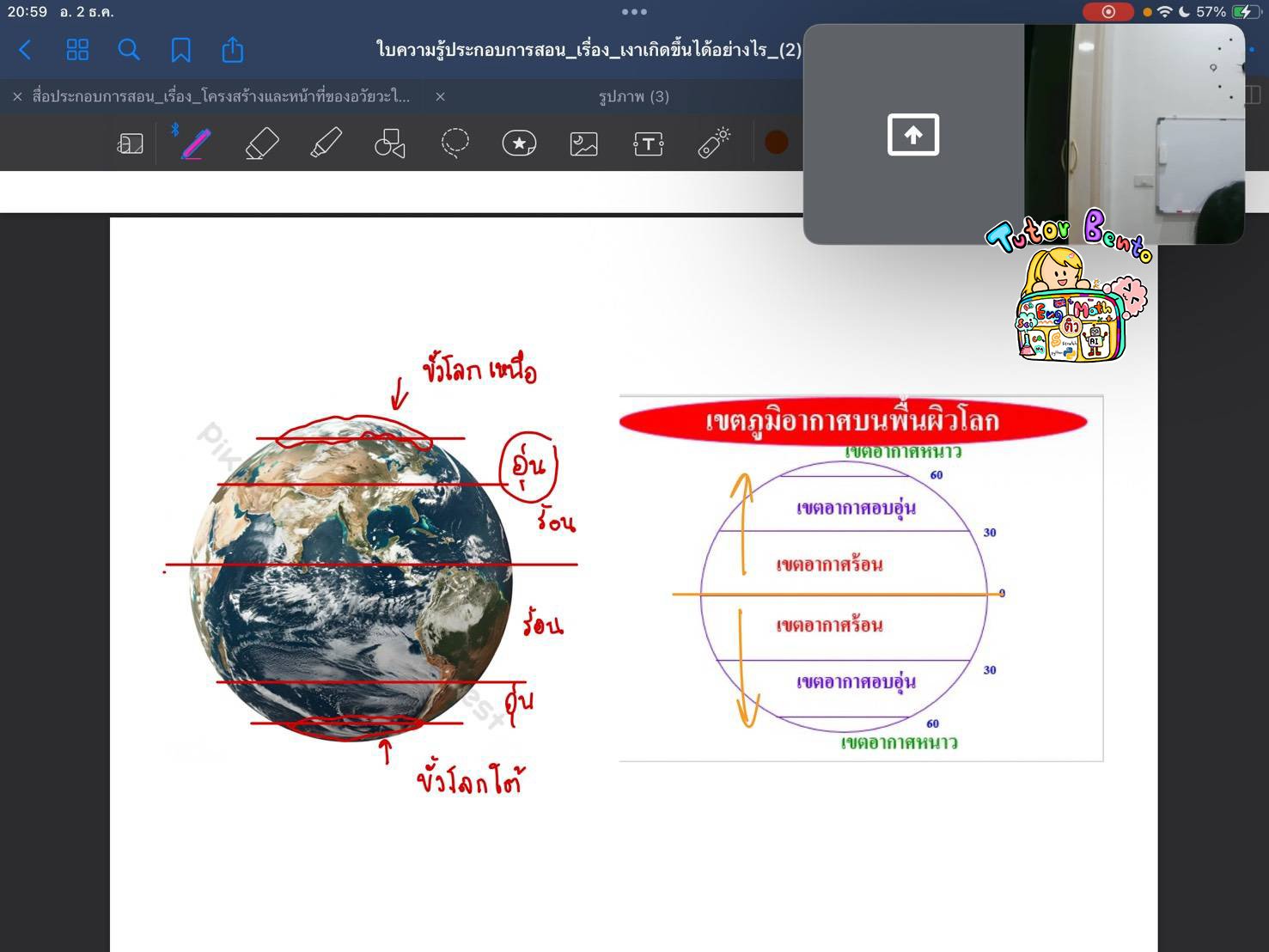The image size is (1269, 952).
Task: Open the photo insertion tool
Action: tap(583, 143)
